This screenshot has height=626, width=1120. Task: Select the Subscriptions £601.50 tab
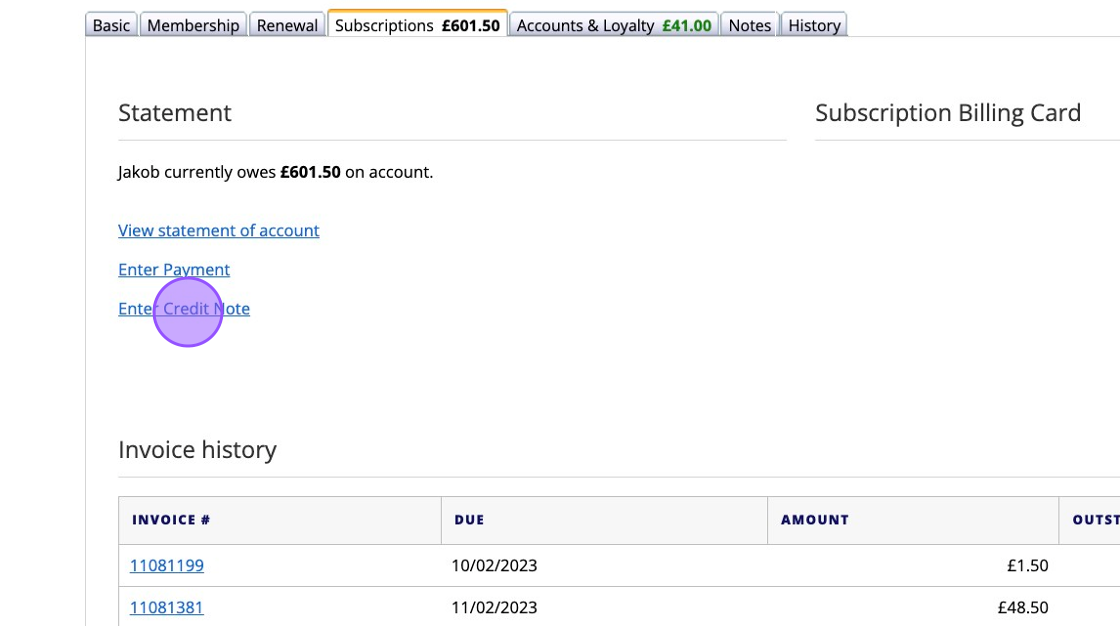pyautogui.click(x=417, y=25)
